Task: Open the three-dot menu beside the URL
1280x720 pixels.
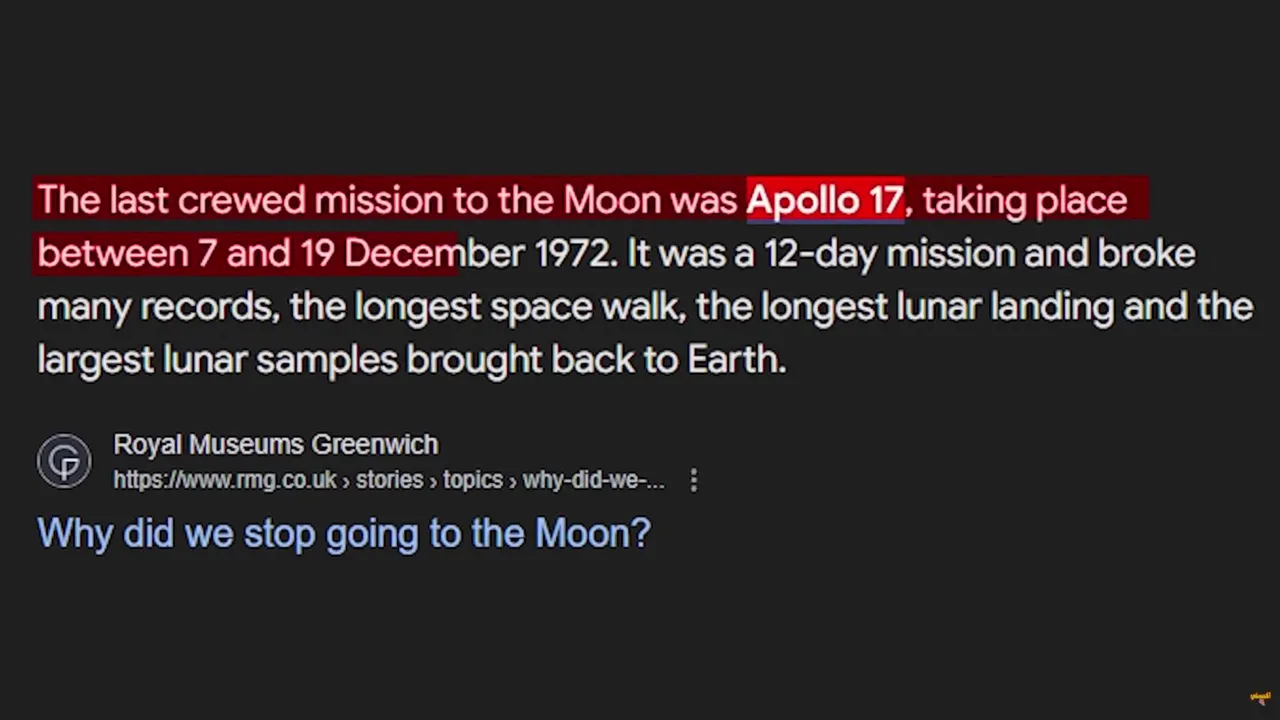Action: [x=693, y=481]
